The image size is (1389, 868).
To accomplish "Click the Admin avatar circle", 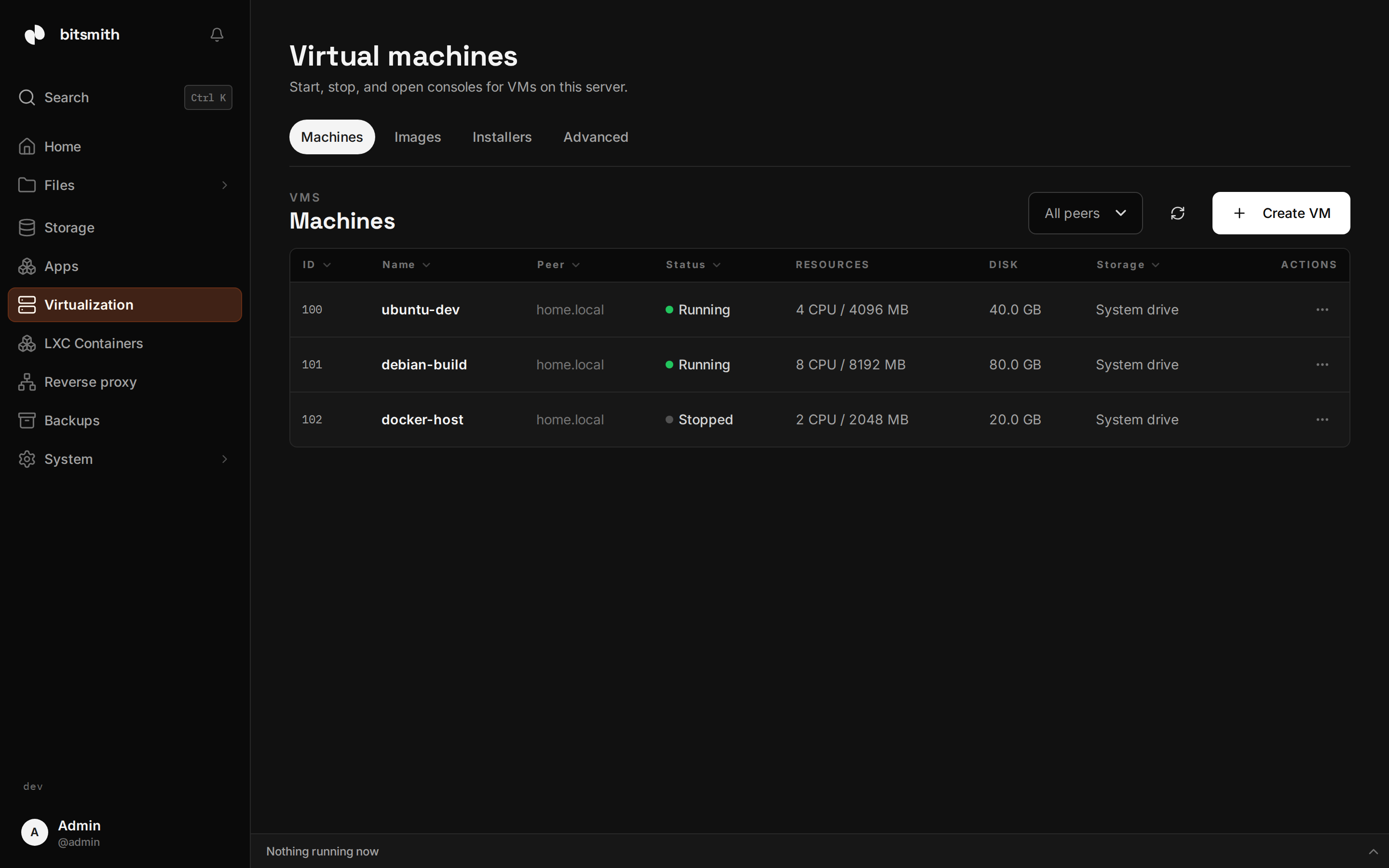I will (34, 832).
